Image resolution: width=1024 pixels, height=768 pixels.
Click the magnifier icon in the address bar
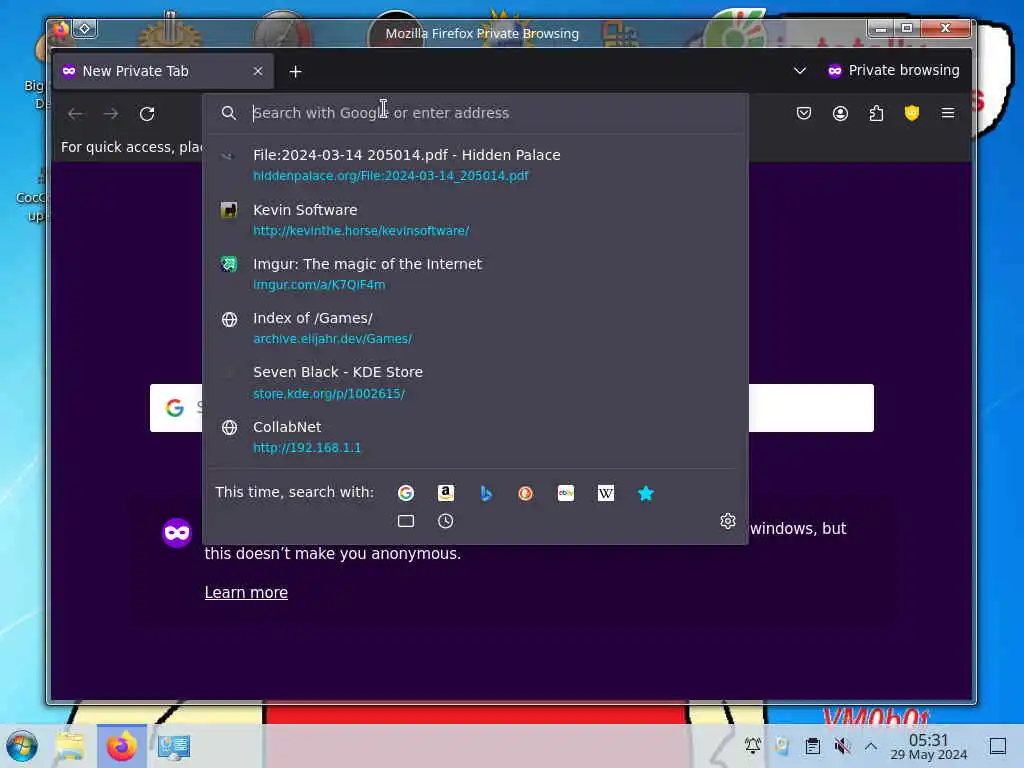point(229,113)
